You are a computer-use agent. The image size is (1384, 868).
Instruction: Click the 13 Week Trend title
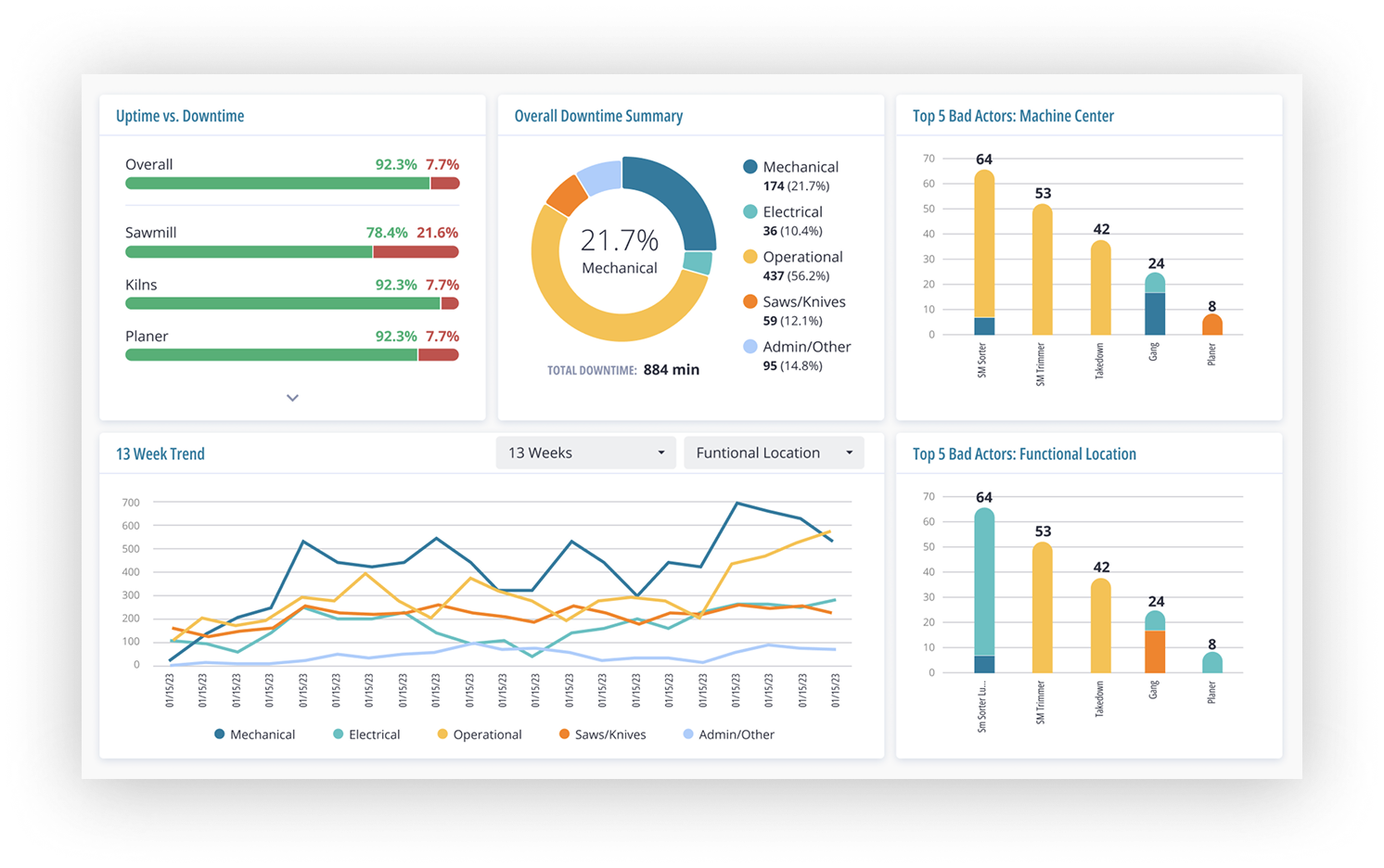[x=160, y=453]
